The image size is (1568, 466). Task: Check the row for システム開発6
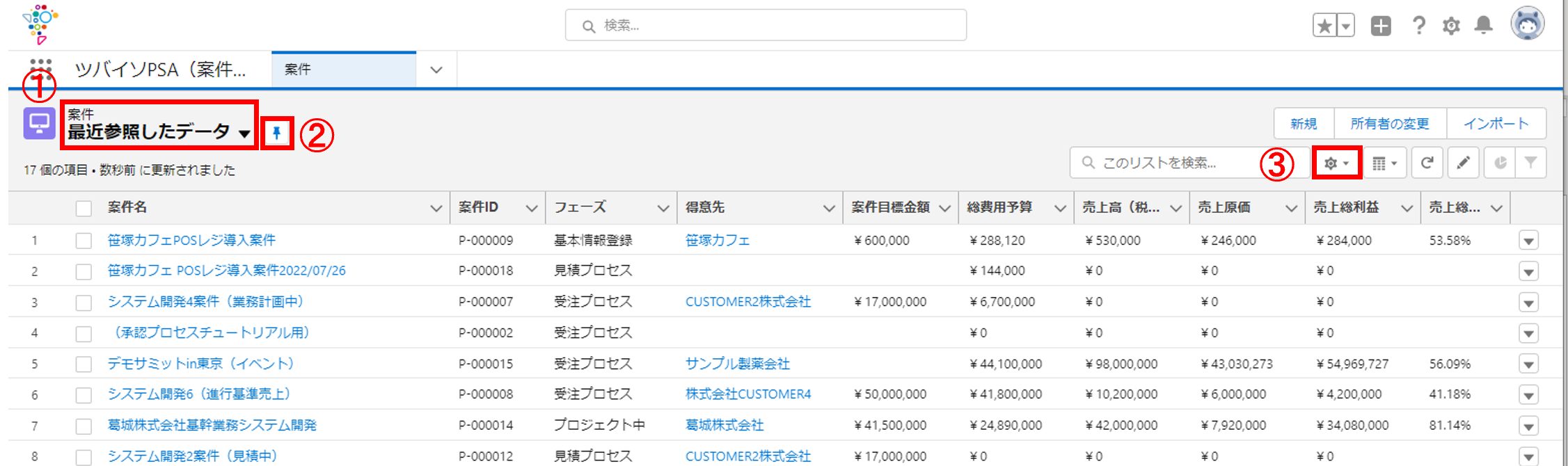pyautogui.click(x=84, y=395)
